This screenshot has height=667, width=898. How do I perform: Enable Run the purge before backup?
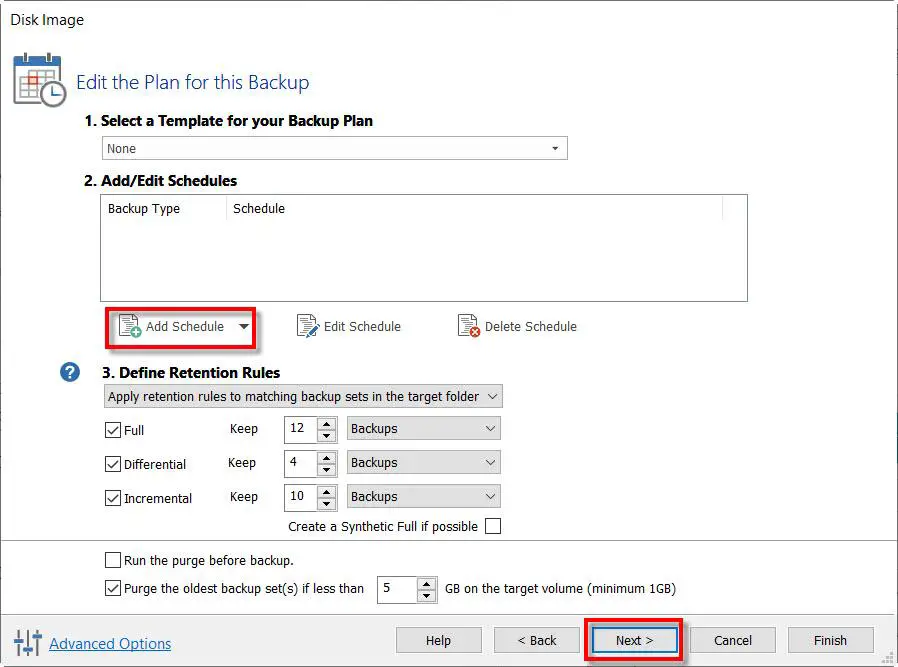tap(113, 560)
